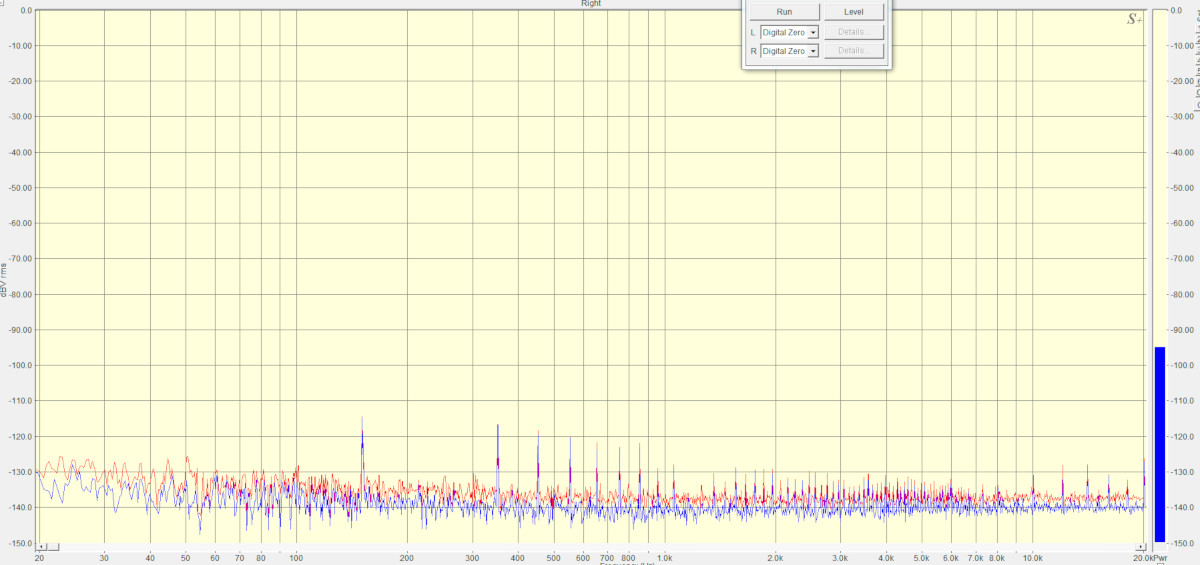Click the "-50.00" left axis label
The image size is (1200, 565).
coord(19,188)
